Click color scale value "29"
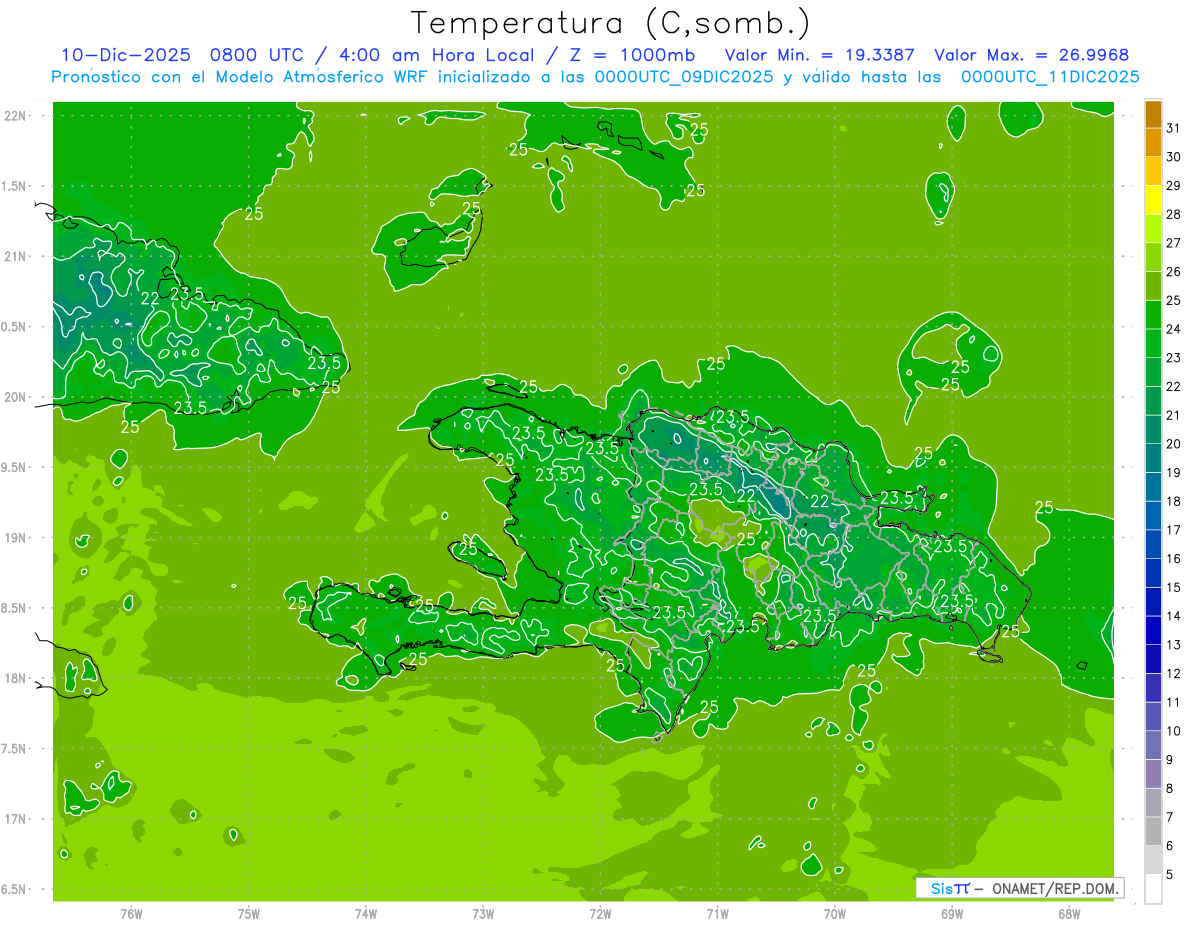 1174,186
